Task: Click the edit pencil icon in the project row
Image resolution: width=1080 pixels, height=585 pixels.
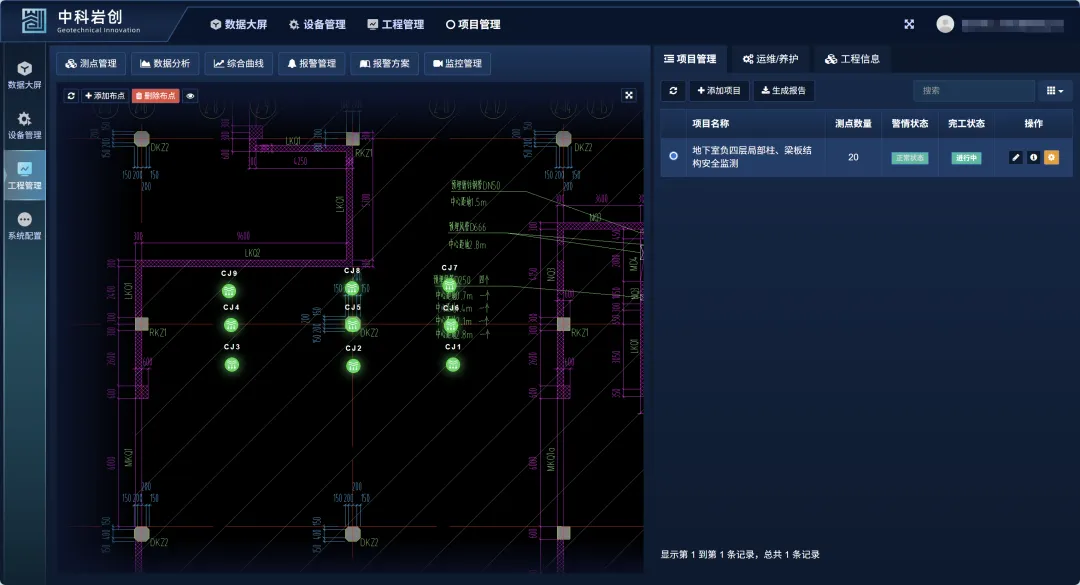Action: coord(1016,157)
